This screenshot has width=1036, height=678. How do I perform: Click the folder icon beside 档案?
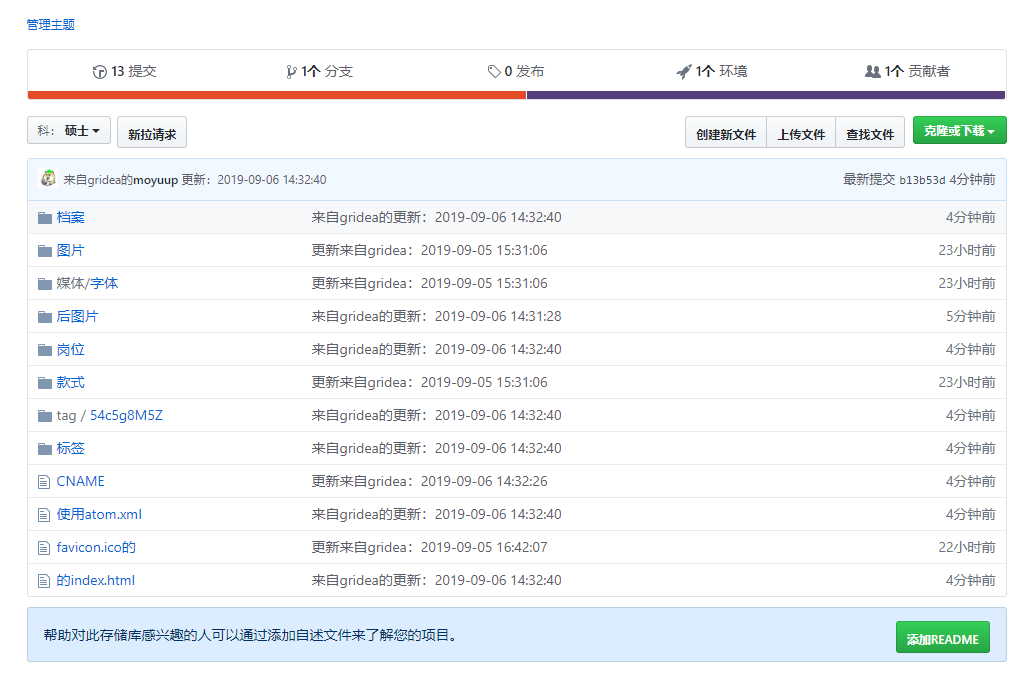click(x=44, y=217)
